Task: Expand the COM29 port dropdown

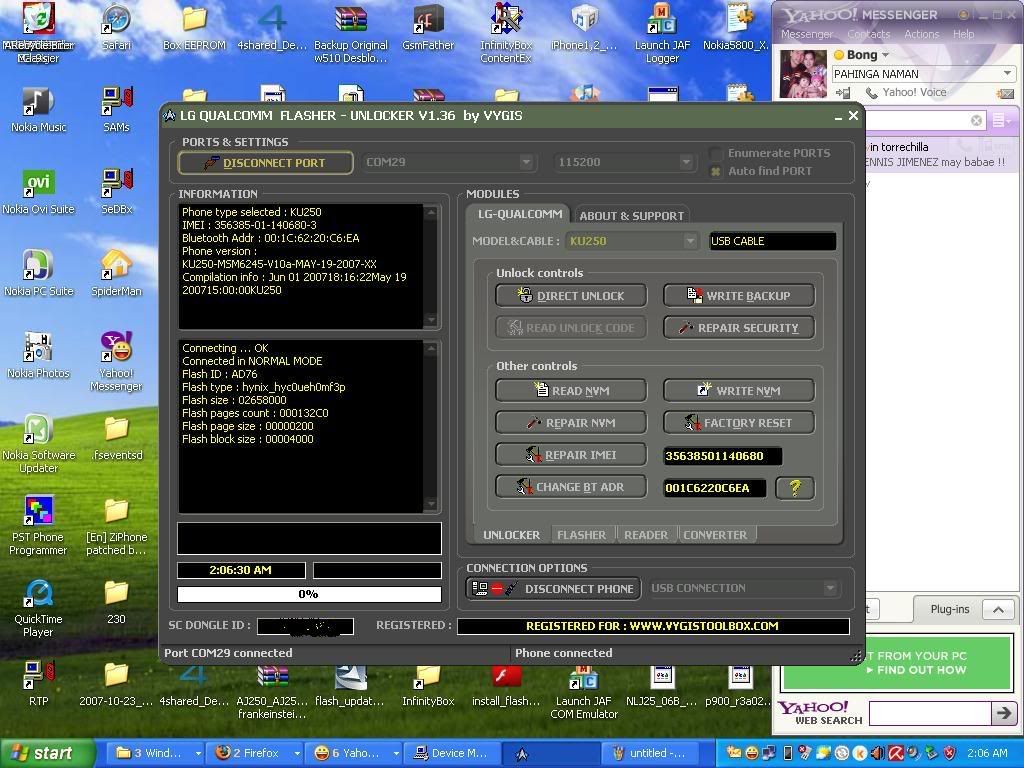Action: [526, 162]
